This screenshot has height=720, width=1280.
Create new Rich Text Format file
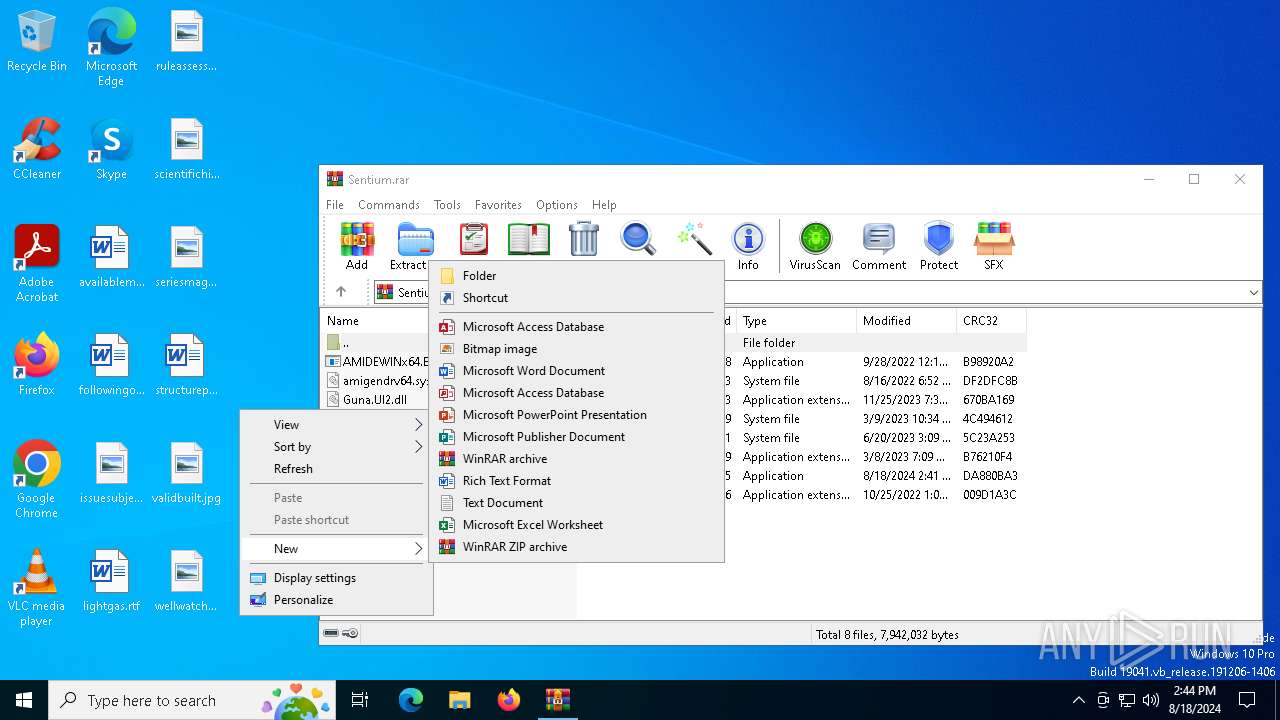click(x=576, y=481)
